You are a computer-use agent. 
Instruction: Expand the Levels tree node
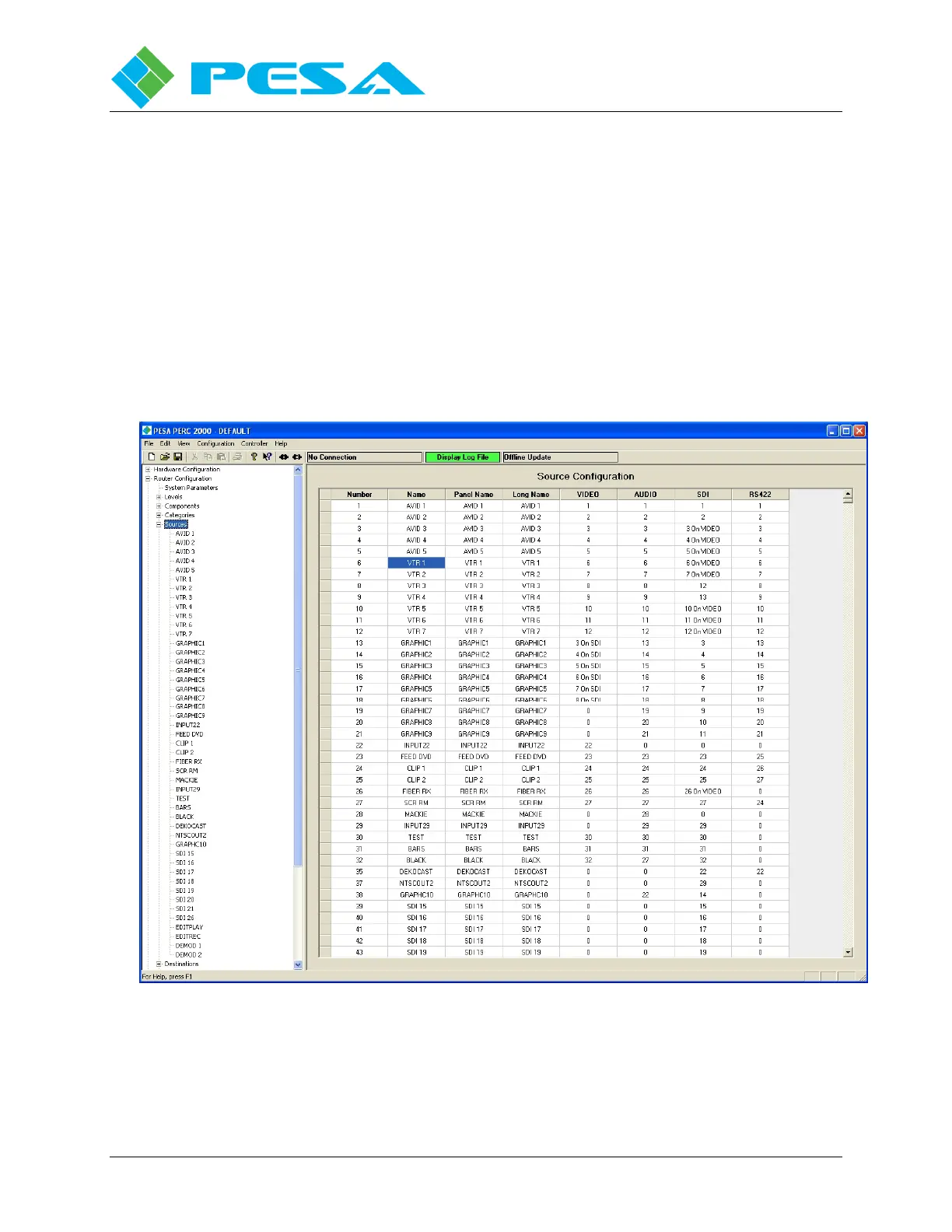point(159,497)
